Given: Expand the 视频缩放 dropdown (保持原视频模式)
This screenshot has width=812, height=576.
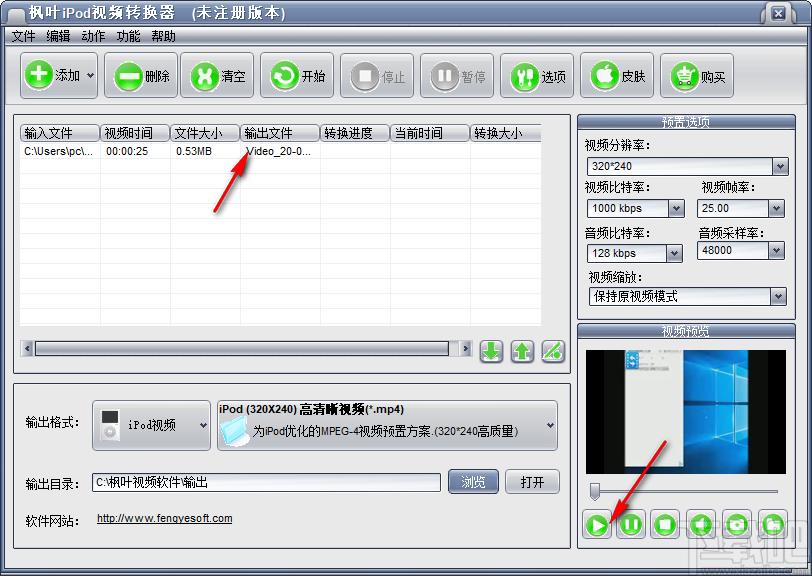Looking at the screenshot, I should (x=778, y=297).
